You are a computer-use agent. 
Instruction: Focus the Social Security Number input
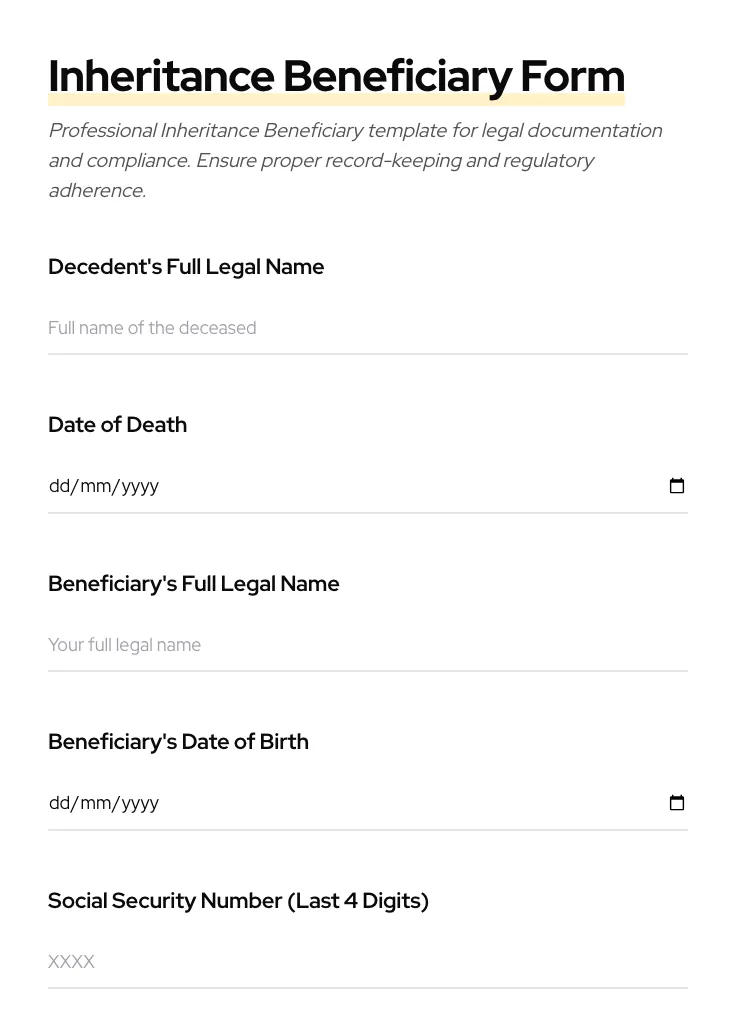tap(300, 962)
